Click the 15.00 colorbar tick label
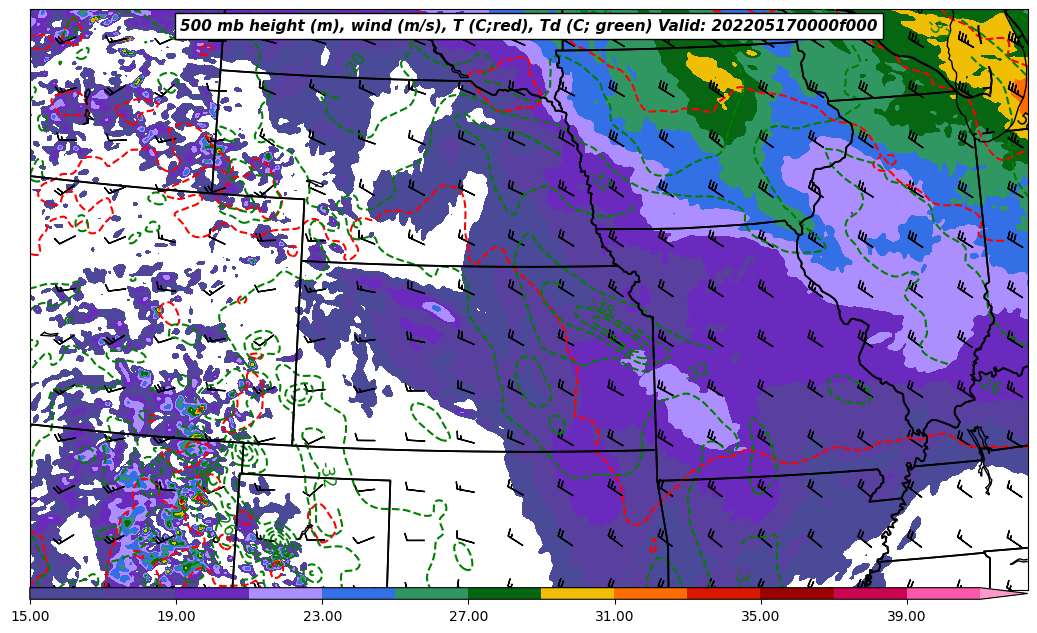Image resolution: width=1037 pixels, height=633 pixels. point(30,616)
